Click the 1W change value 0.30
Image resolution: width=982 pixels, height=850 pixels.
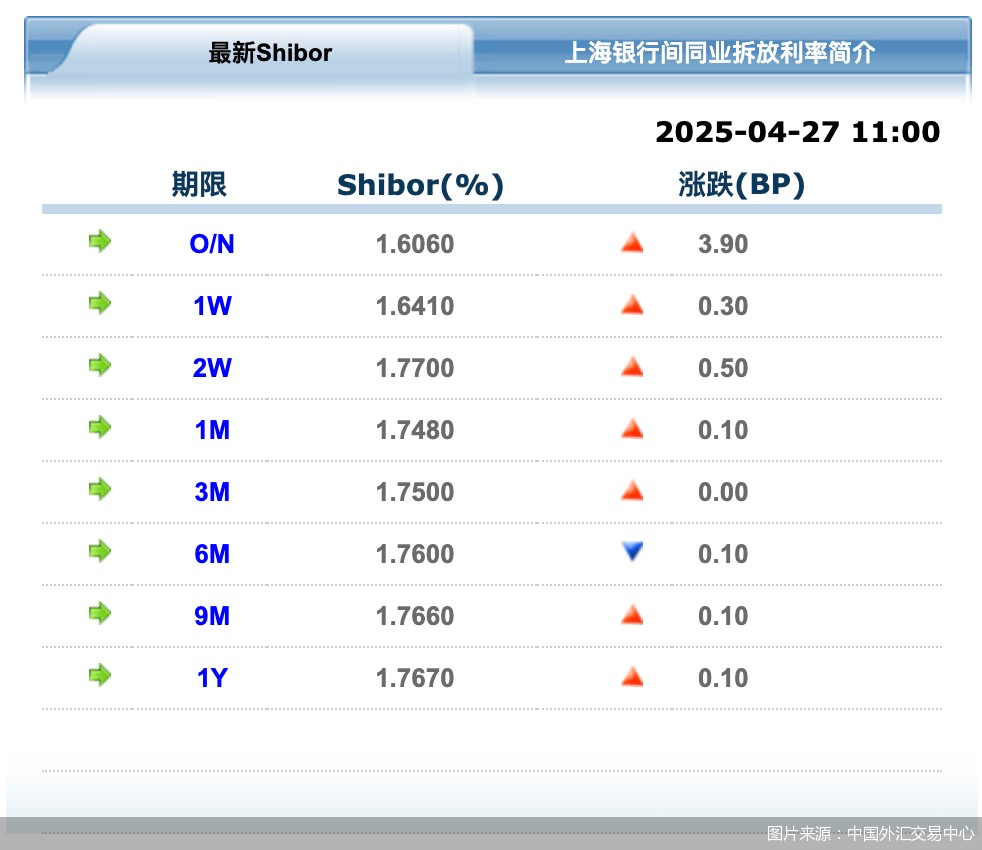[x=723, y=306]
